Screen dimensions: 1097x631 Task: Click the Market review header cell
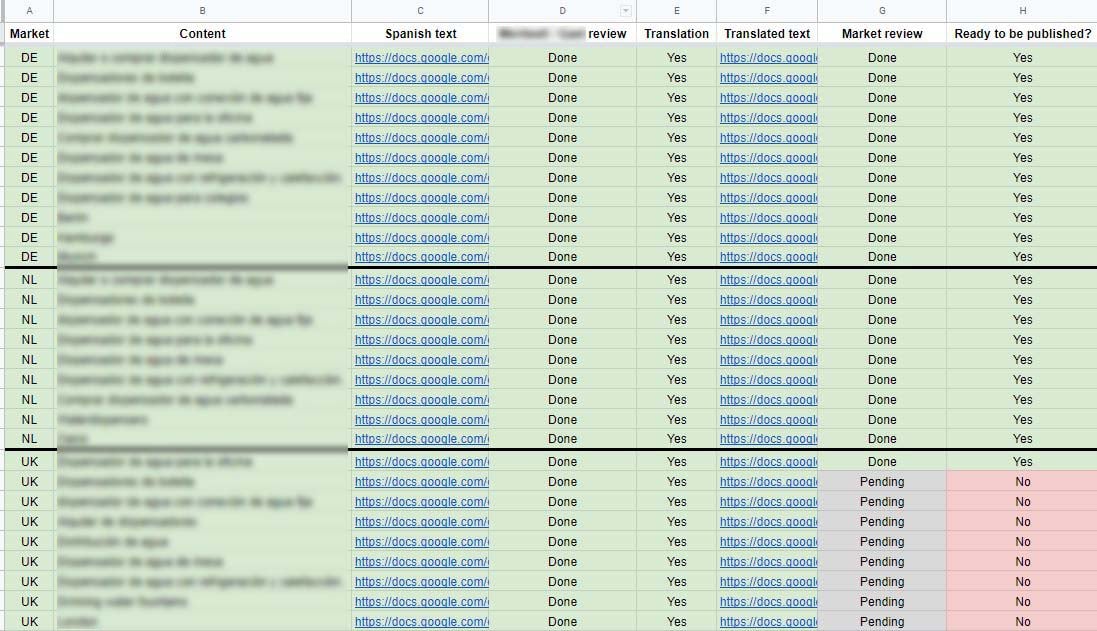tap(882, 33)
